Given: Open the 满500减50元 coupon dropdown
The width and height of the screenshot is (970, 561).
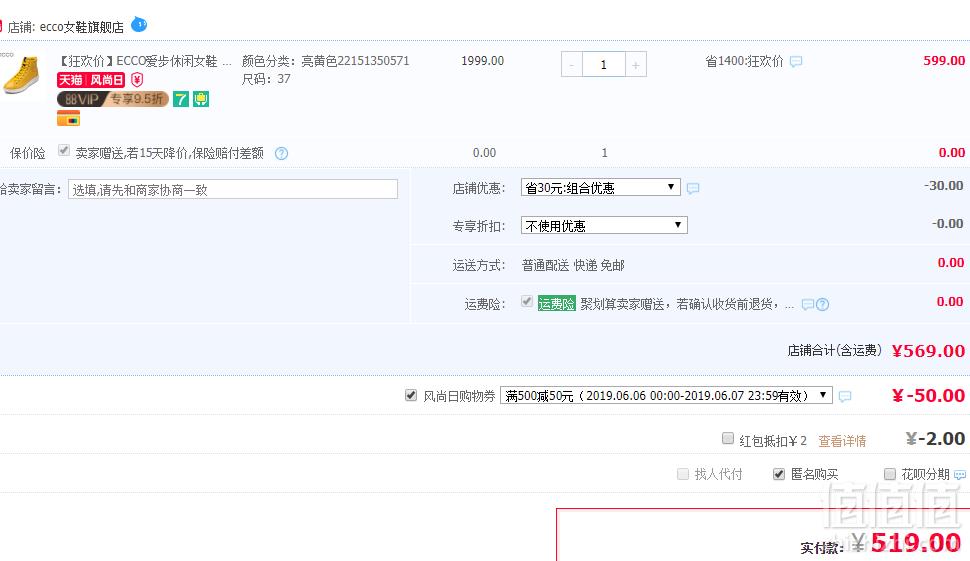Looking at the screenshot, I should click(666, 395).
